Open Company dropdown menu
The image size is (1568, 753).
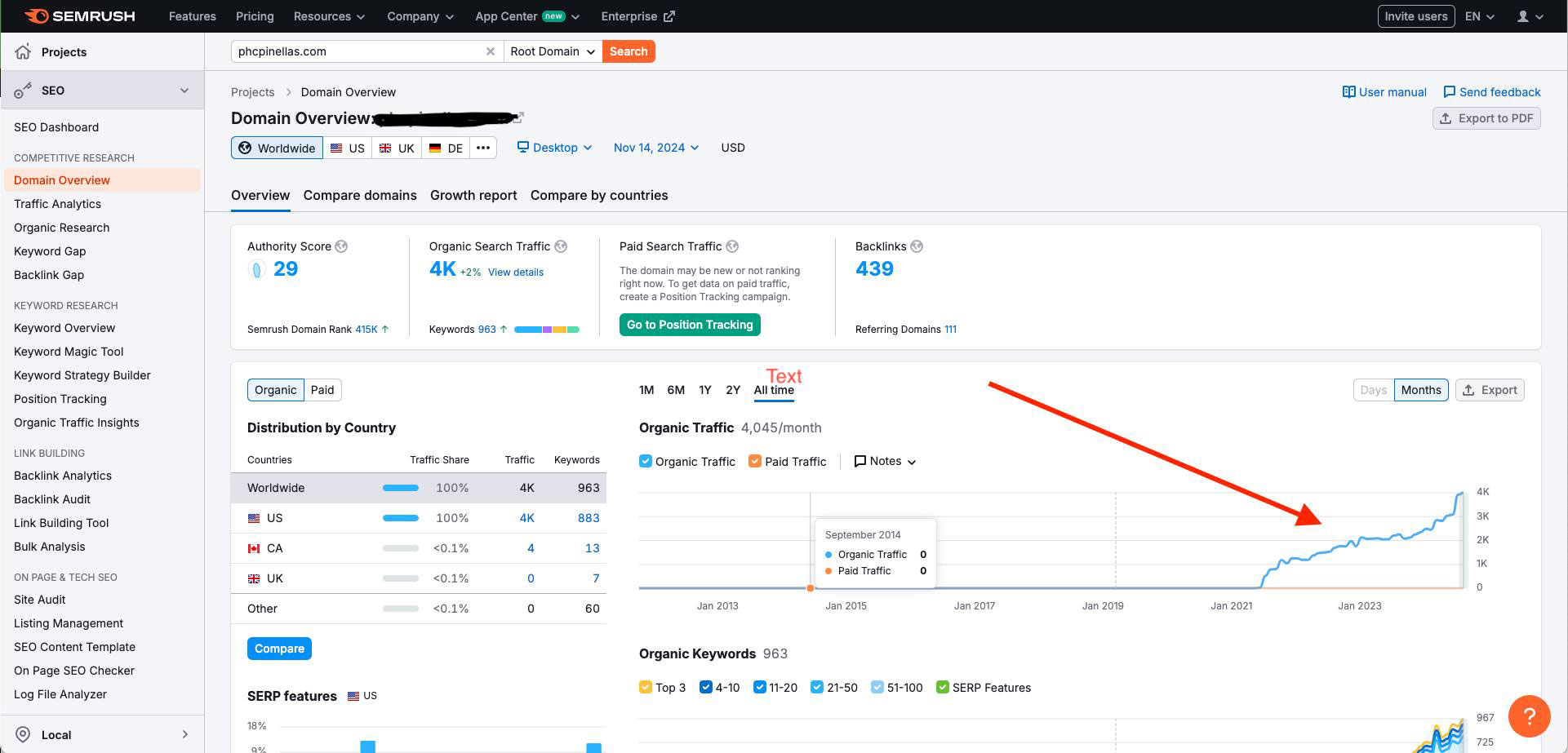[x=420, y=16]
